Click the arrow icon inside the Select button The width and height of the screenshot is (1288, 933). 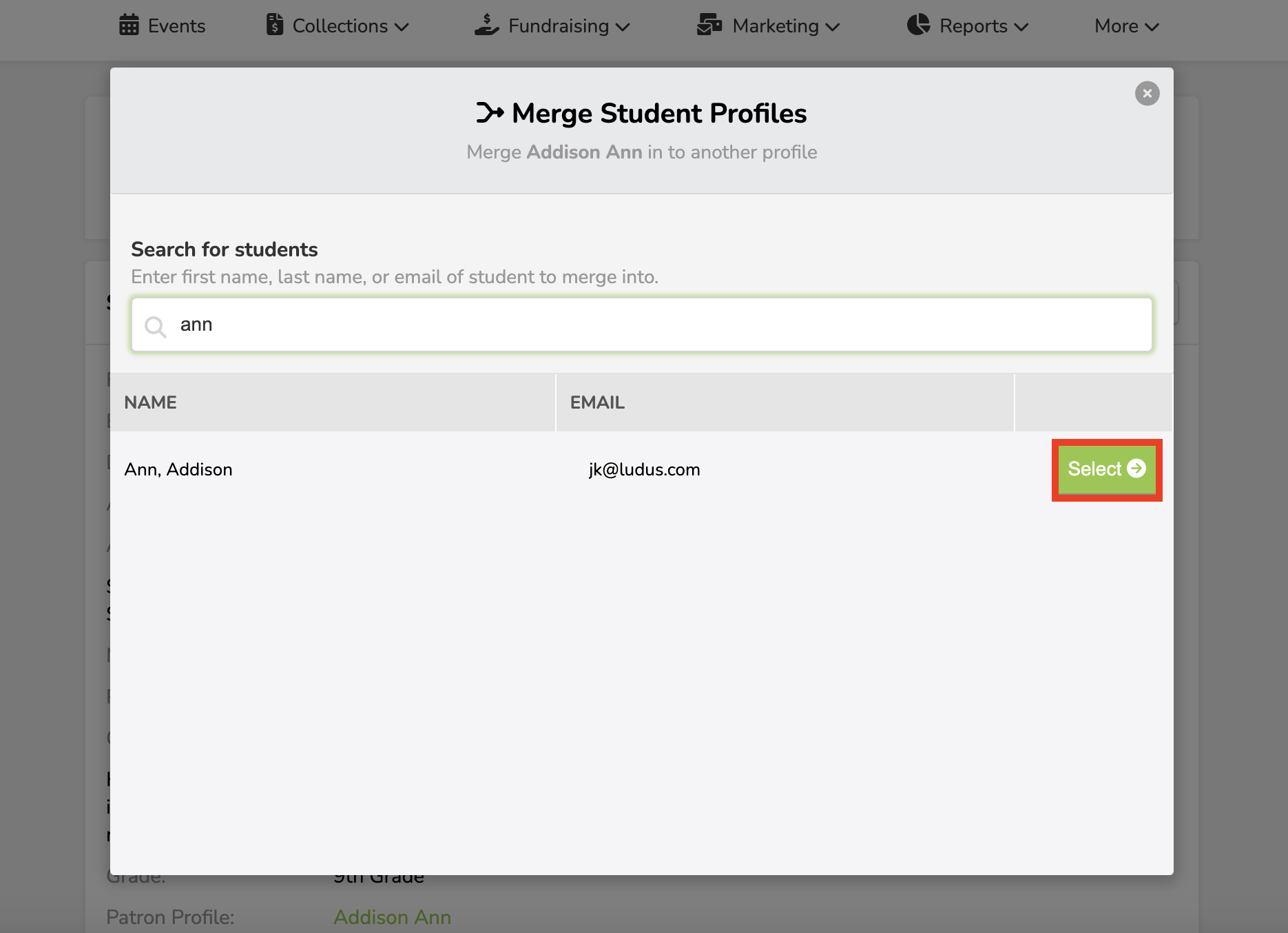pos(1136,469)
